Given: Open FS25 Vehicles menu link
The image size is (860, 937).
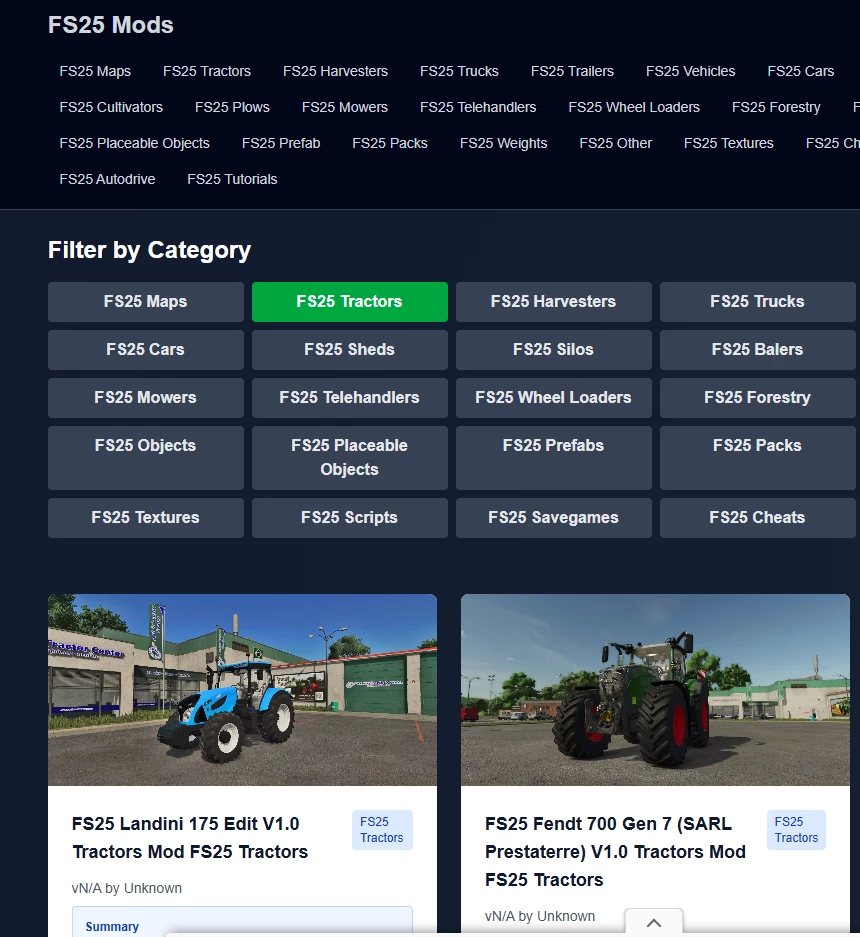Looking at the screenshot, I should click(x=690, y=71).
